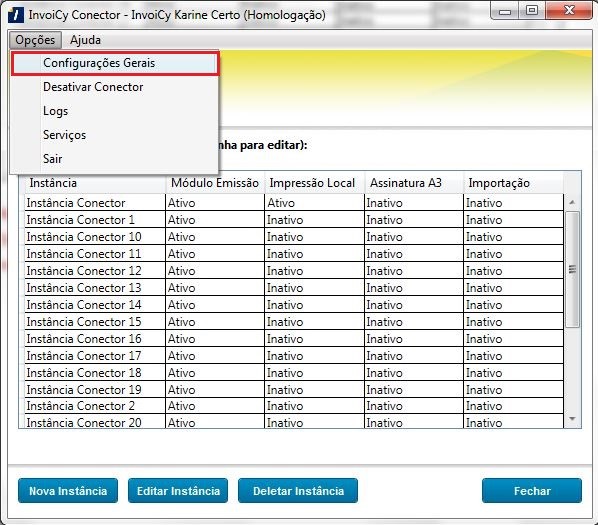Select the row 'Instância Conector 18'
598x525 pixels.
(x=294, y=372)
